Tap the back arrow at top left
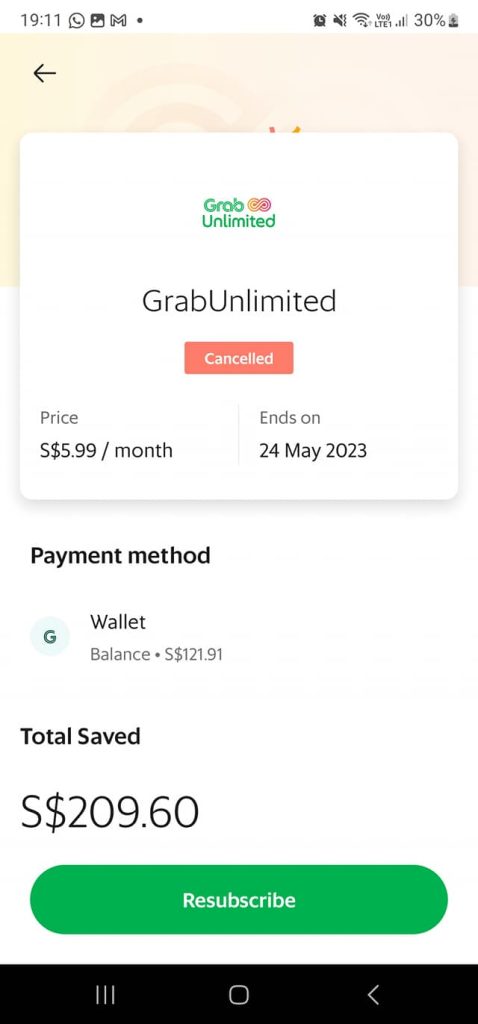The width and height of the screenshot is (478, 1024). tap(44, 73)
